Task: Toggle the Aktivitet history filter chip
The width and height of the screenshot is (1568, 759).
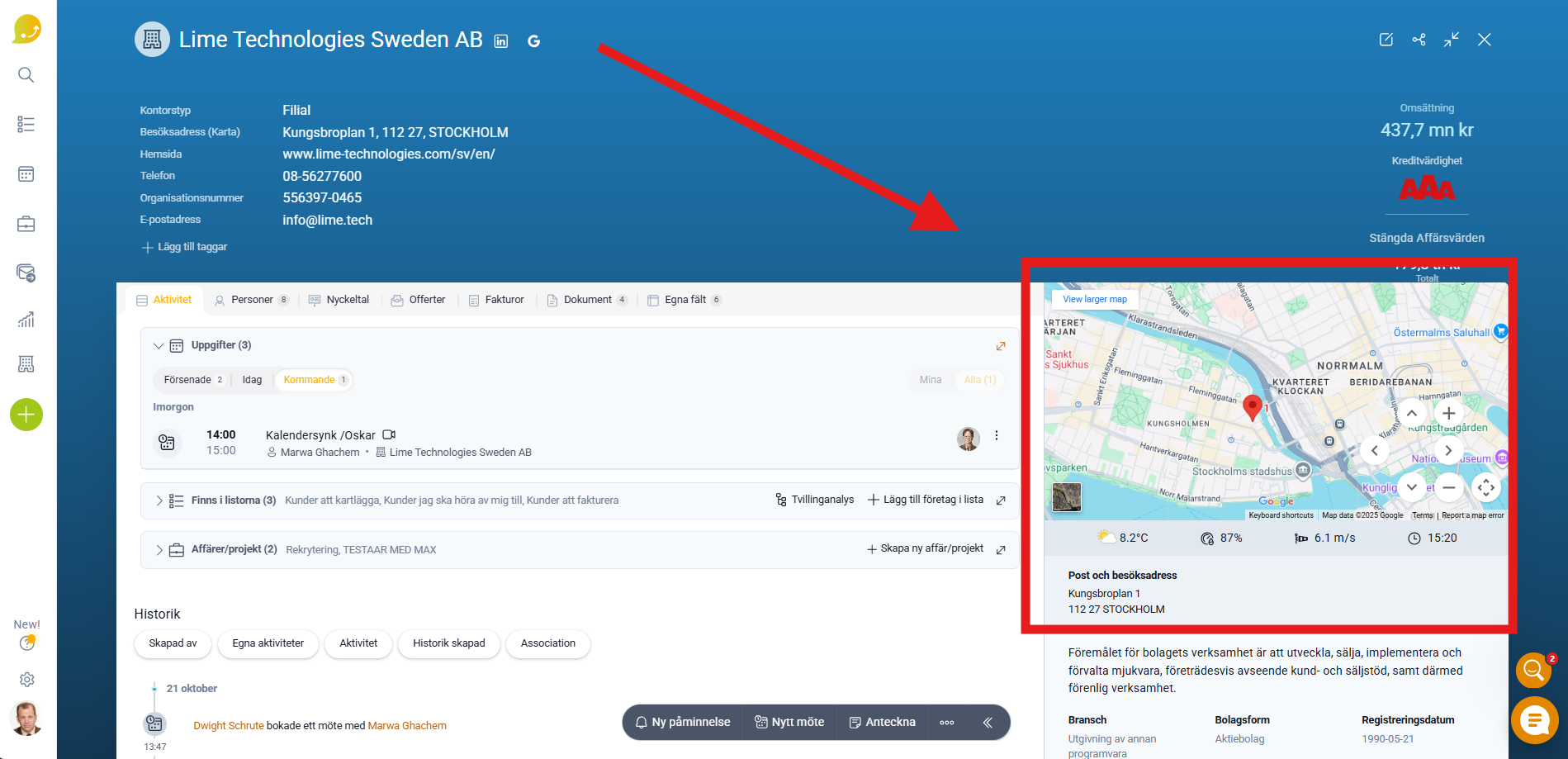Action: [358, 643]
